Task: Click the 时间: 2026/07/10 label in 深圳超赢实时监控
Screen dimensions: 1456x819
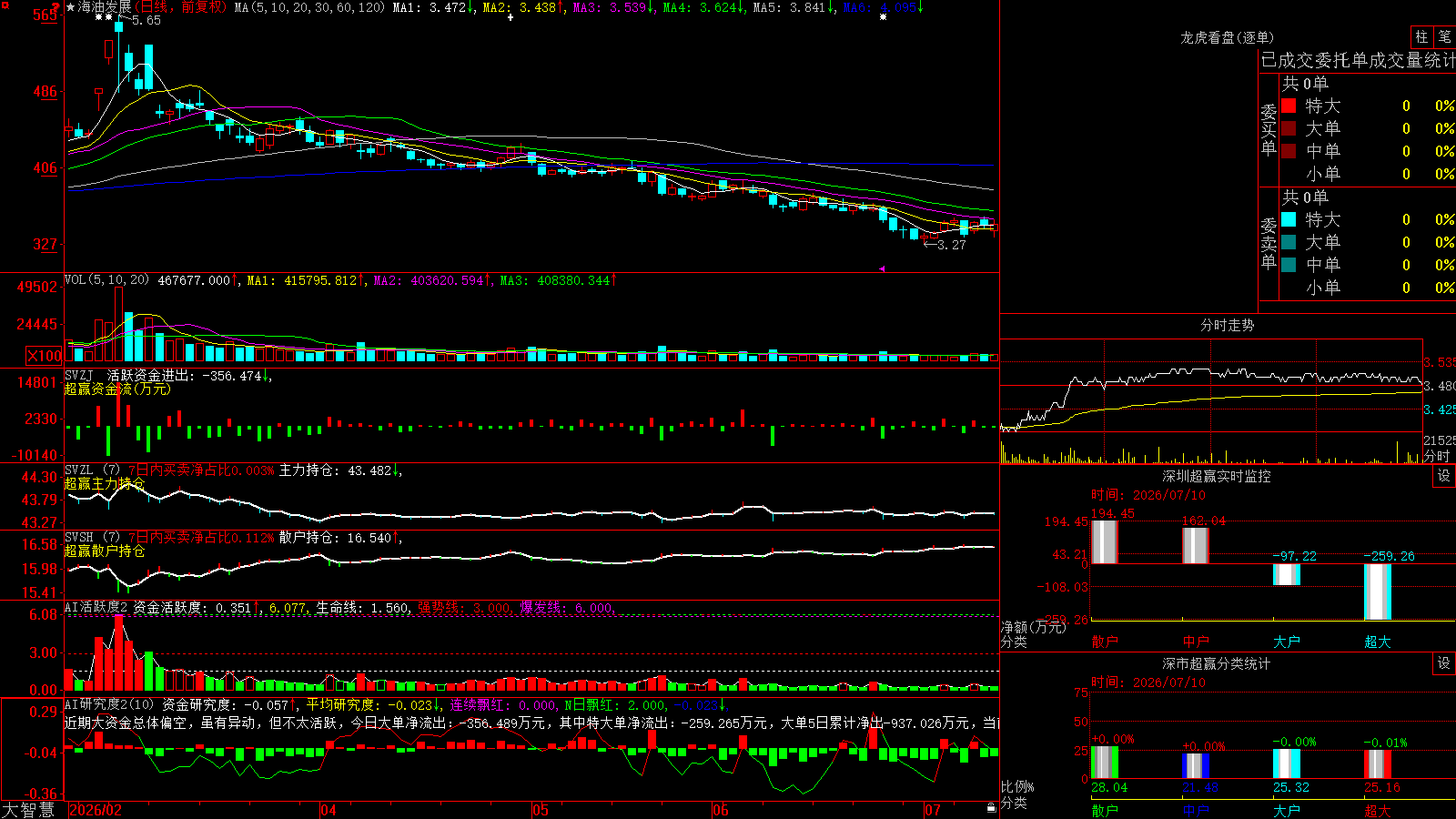Action: coord(1148,495)
